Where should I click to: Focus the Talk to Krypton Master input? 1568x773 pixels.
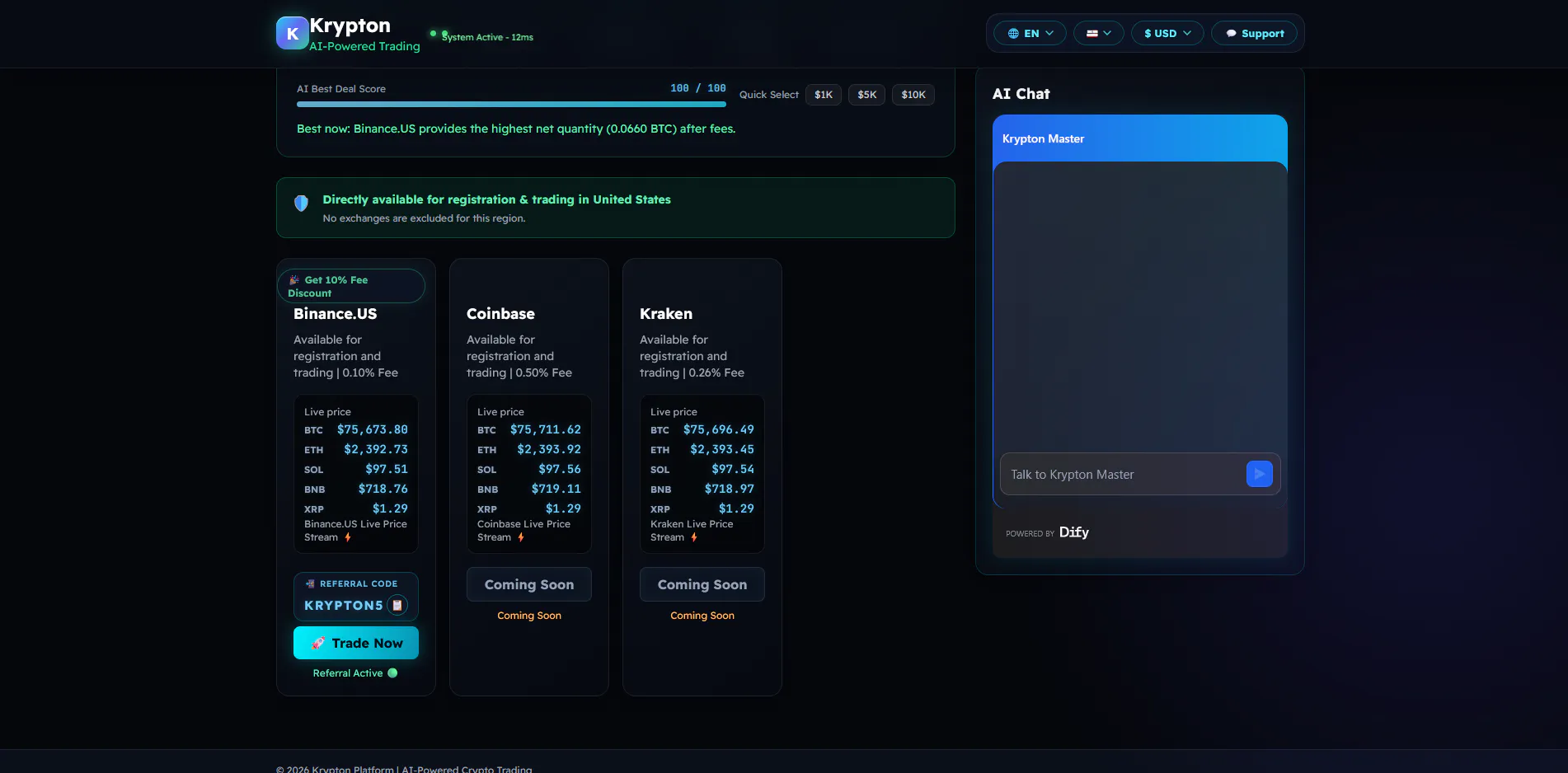pyautogui.click(x=1123, y=474)
